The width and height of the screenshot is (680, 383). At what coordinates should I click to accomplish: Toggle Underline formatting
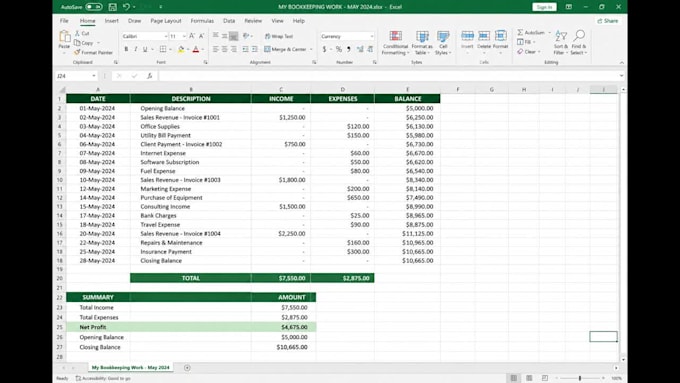[x=145, y=49]
